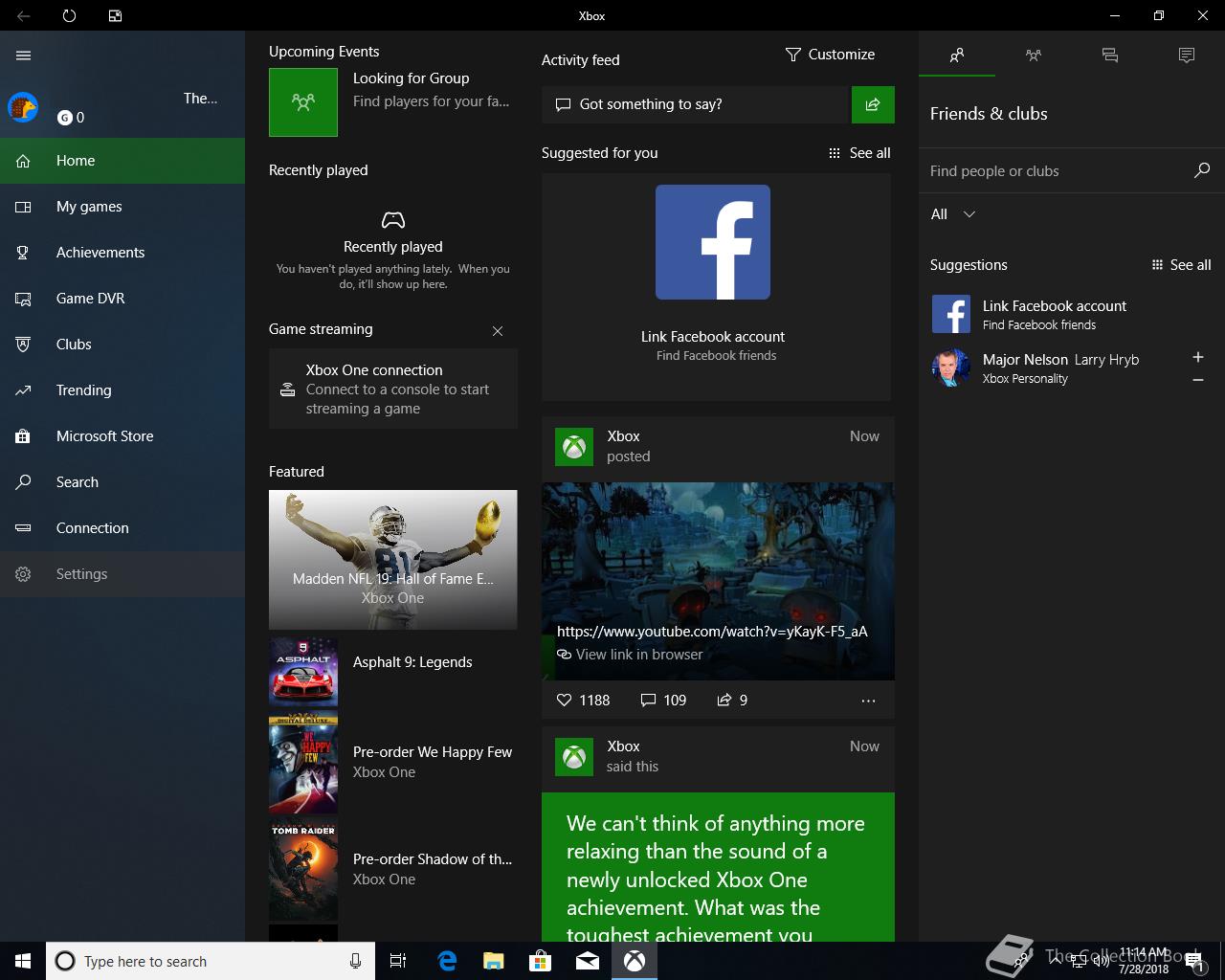Viewport: 1225px width, 980px height.
Task: Switch to Friends tab in right panel
Action: click(x=957, y=56)
